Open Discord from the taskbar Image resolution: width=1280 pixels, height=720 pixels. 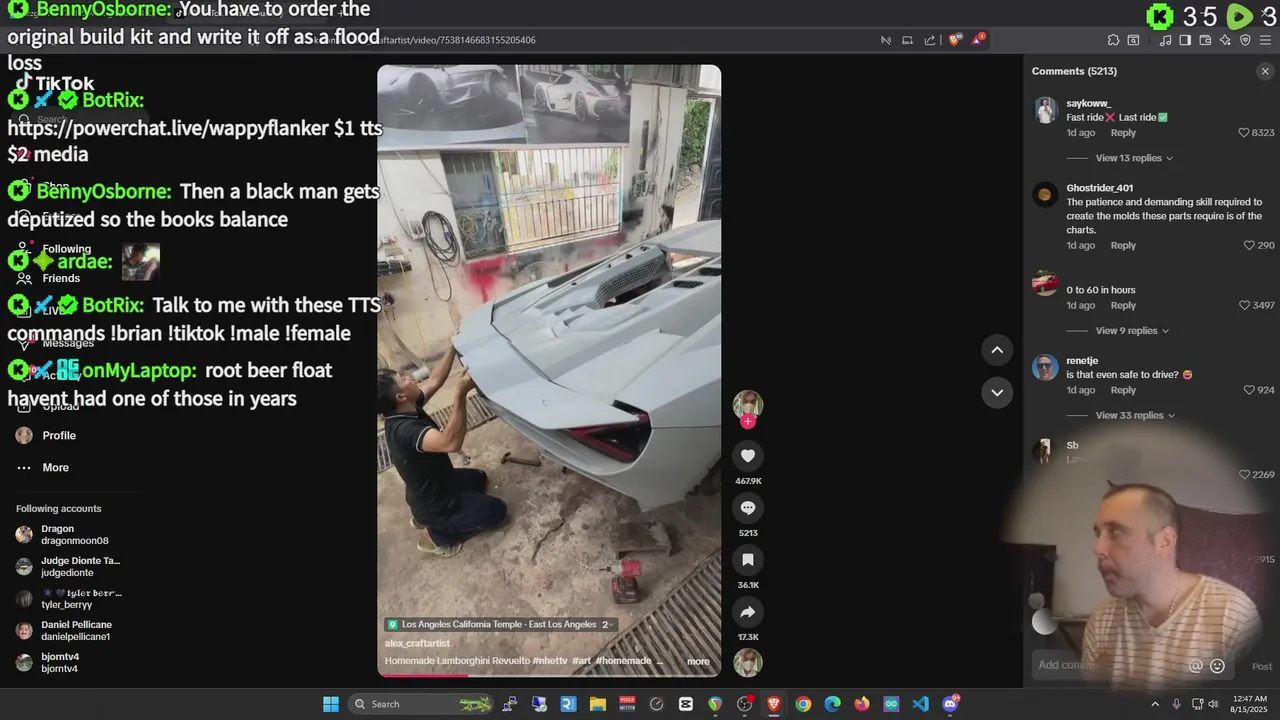pyautogui.click(x=950, y=704)
